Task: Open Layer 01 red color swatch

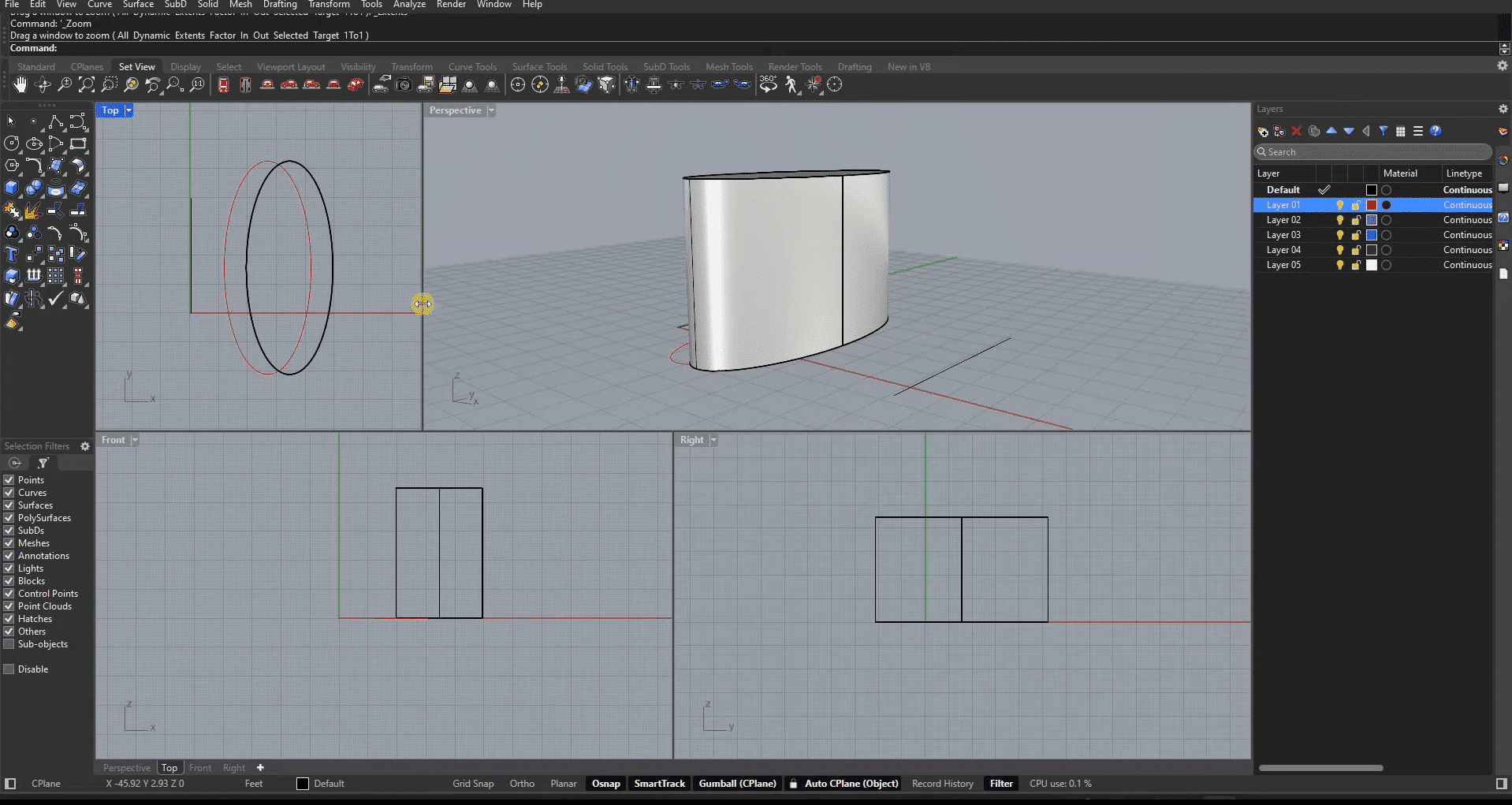Action: tap(1372, 205)
